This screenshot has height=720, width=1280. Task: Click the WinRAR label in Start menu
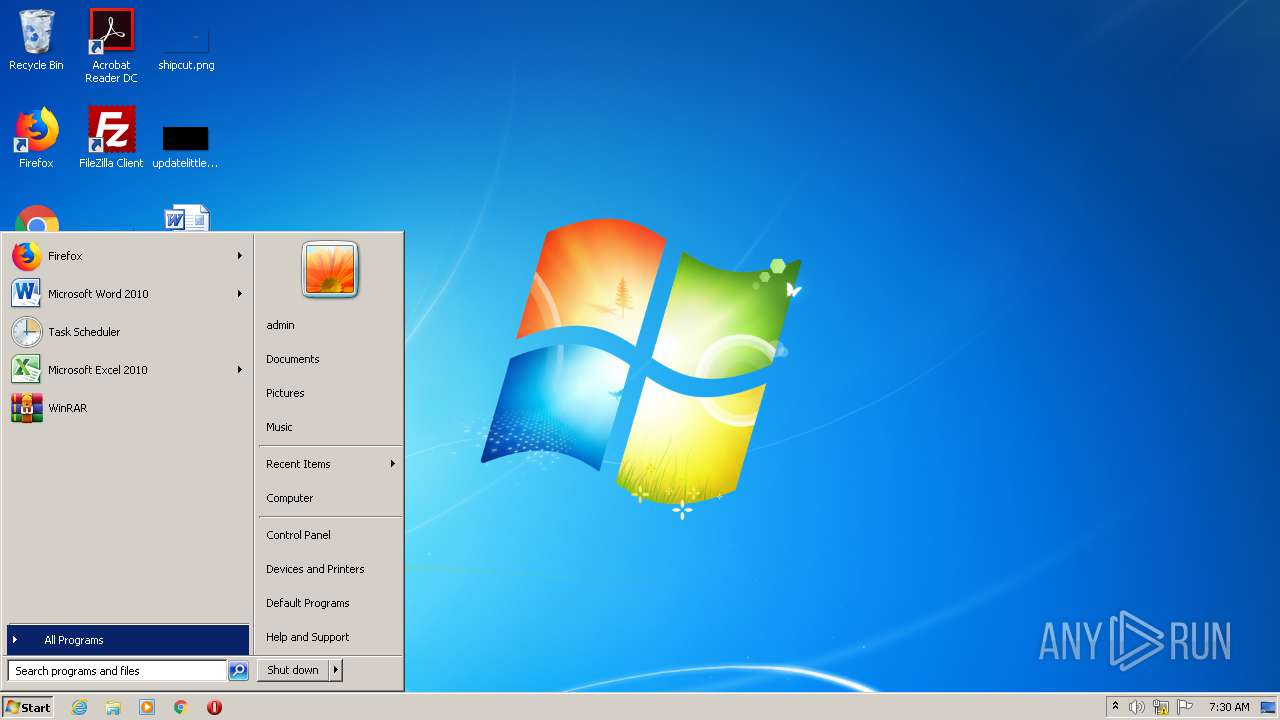click(67, 408)
